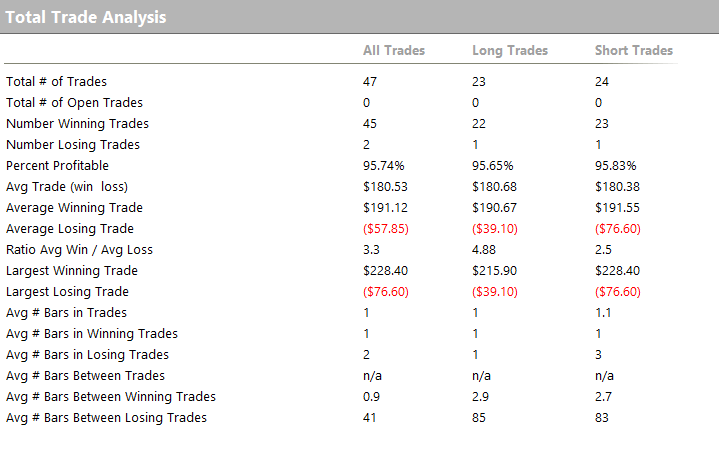
Task: Click the Total Trade Analysis header
Action: pos(86,17)
